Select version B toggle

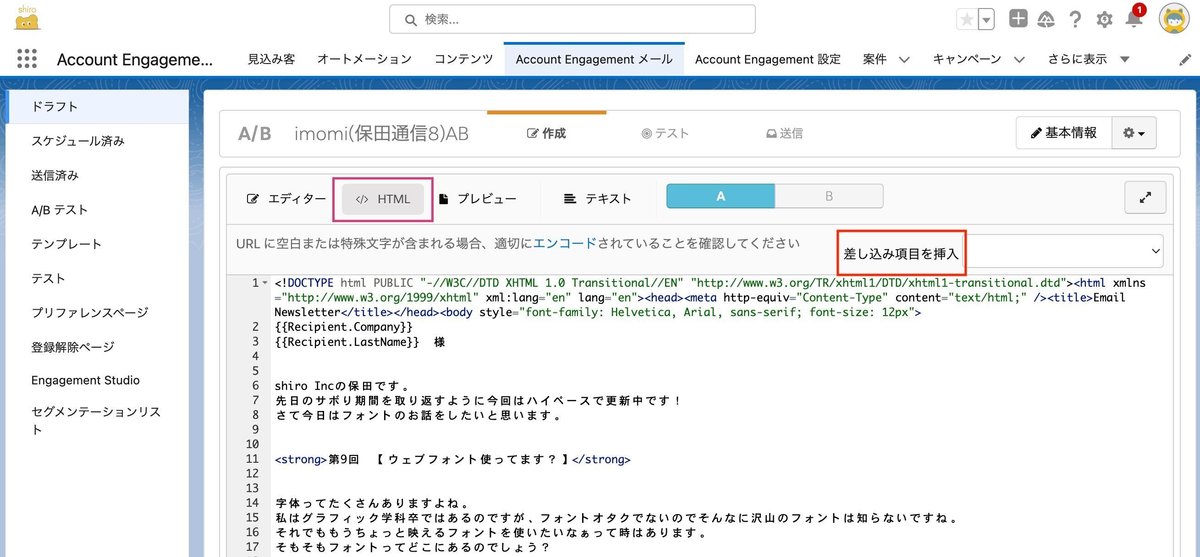829,197
